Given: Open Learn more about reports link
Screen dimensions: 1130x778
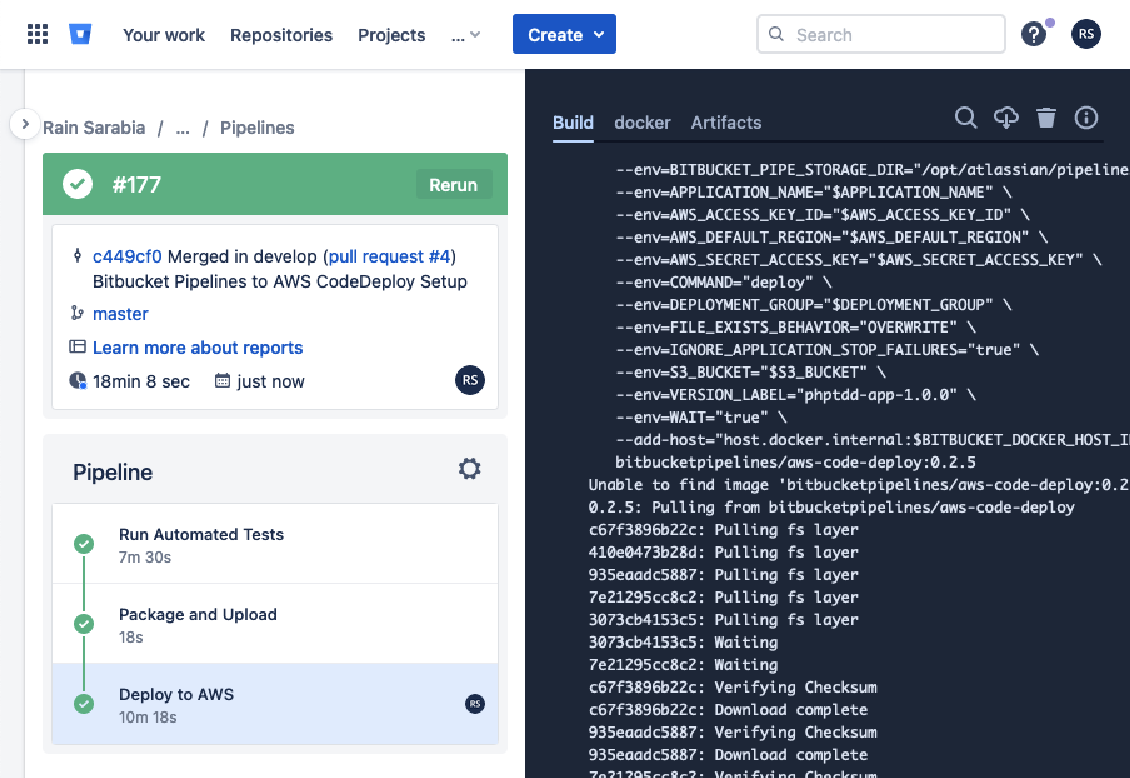Looking at the screenshot, I should 197,347.
